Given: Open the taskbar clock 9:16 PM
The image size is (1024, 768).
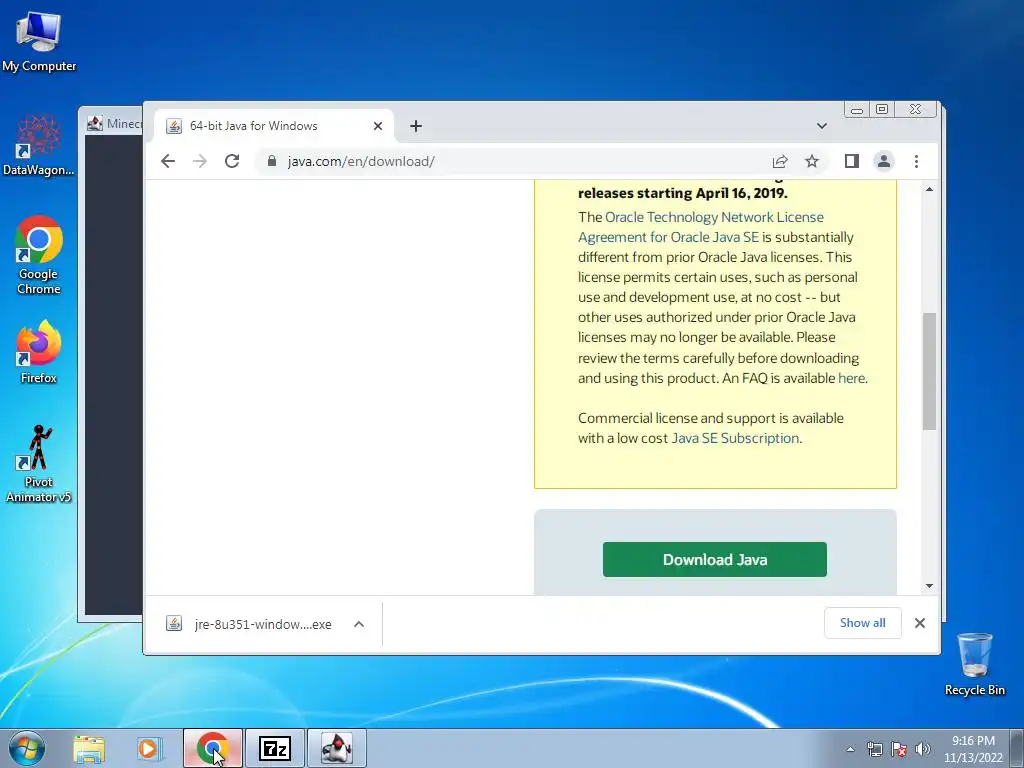Looking at the screenshot, I should point(973,749).
